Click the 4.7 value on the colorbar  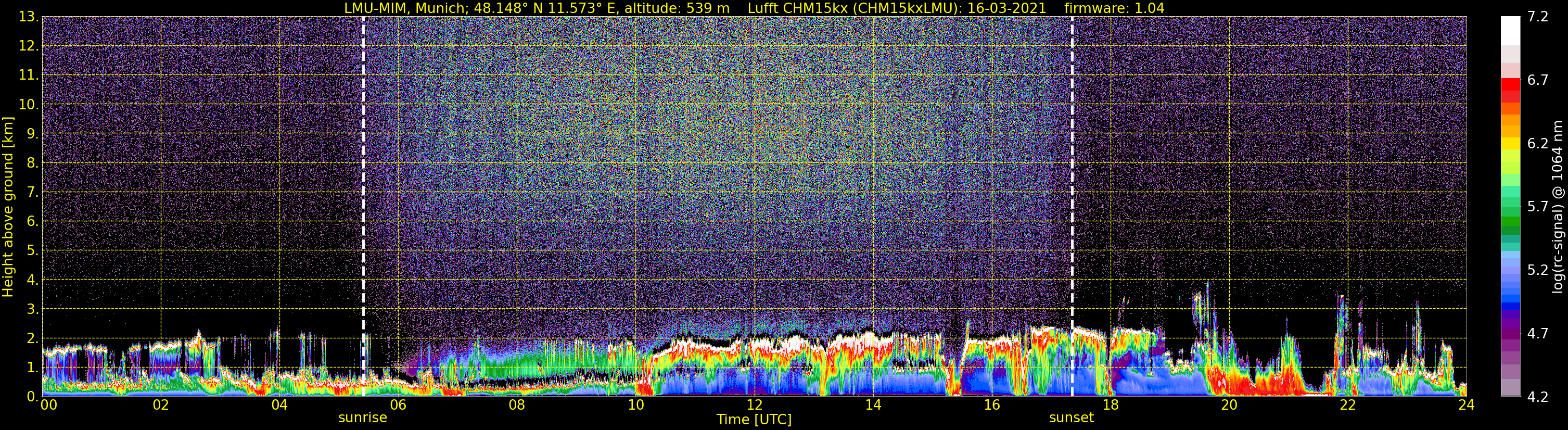point(1538,334)
